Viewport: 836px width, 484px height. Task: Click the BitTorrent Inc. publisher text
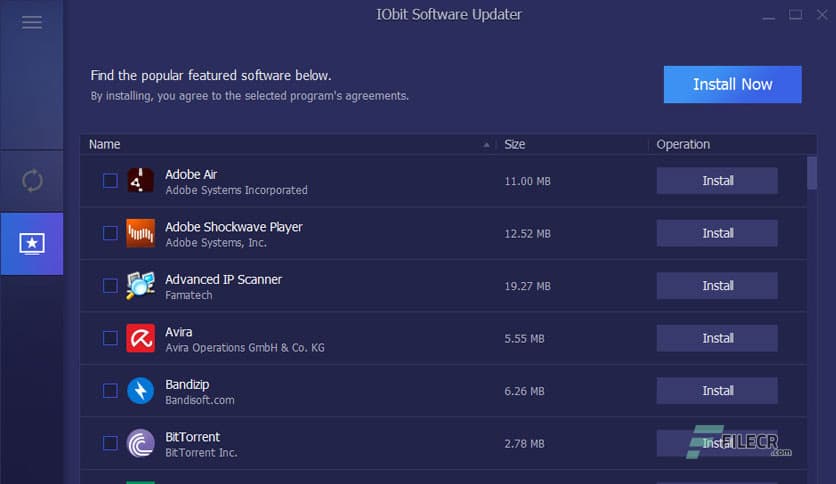point(201,453)
